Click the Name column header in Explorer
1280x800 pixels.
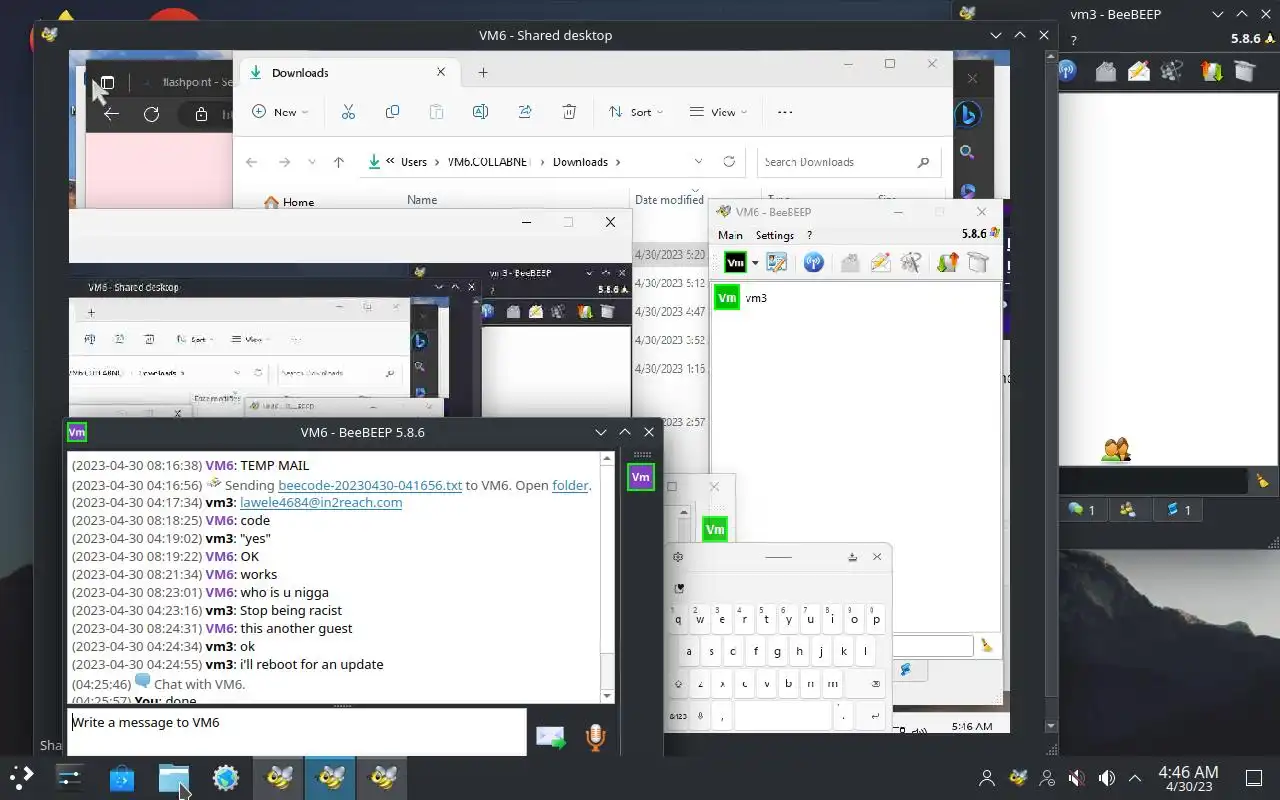pos(422,200)
